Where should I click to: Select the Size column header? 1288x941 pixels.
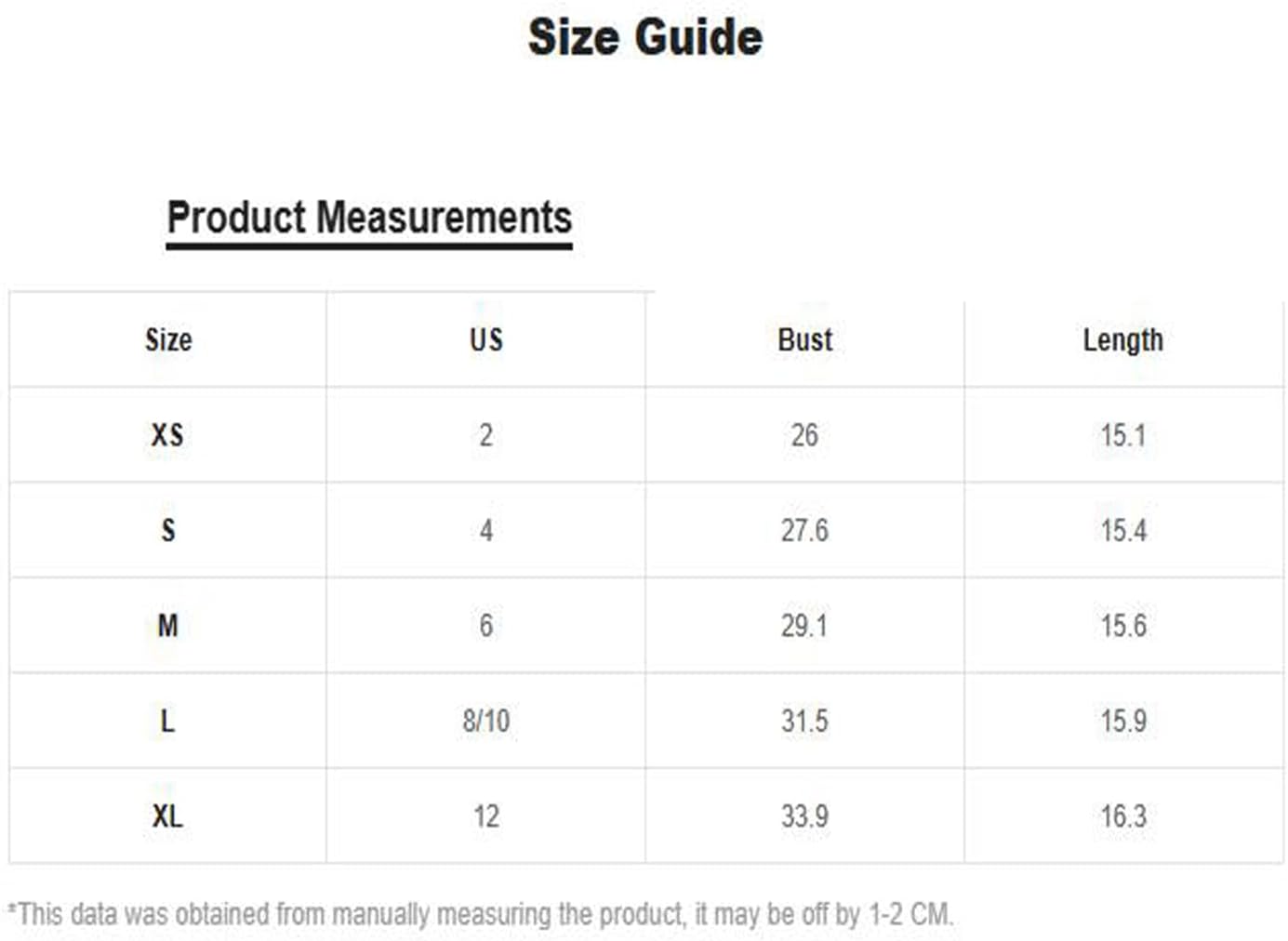click(168, 339)
